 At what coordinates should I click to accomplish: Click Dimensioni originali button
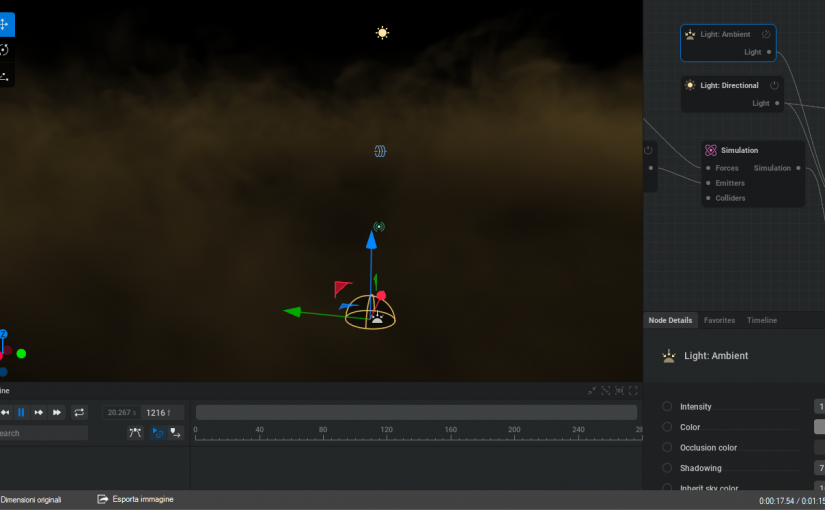[31, 499]
